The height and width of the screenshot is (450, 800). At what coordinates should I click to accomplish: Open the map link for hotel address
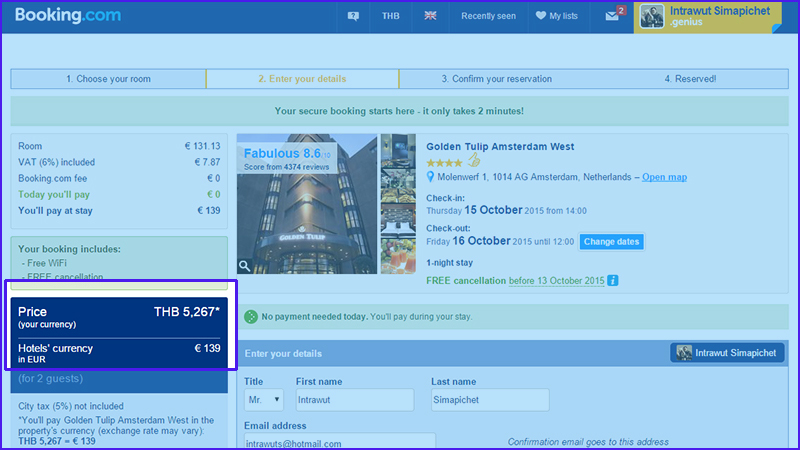coord(664,177)
